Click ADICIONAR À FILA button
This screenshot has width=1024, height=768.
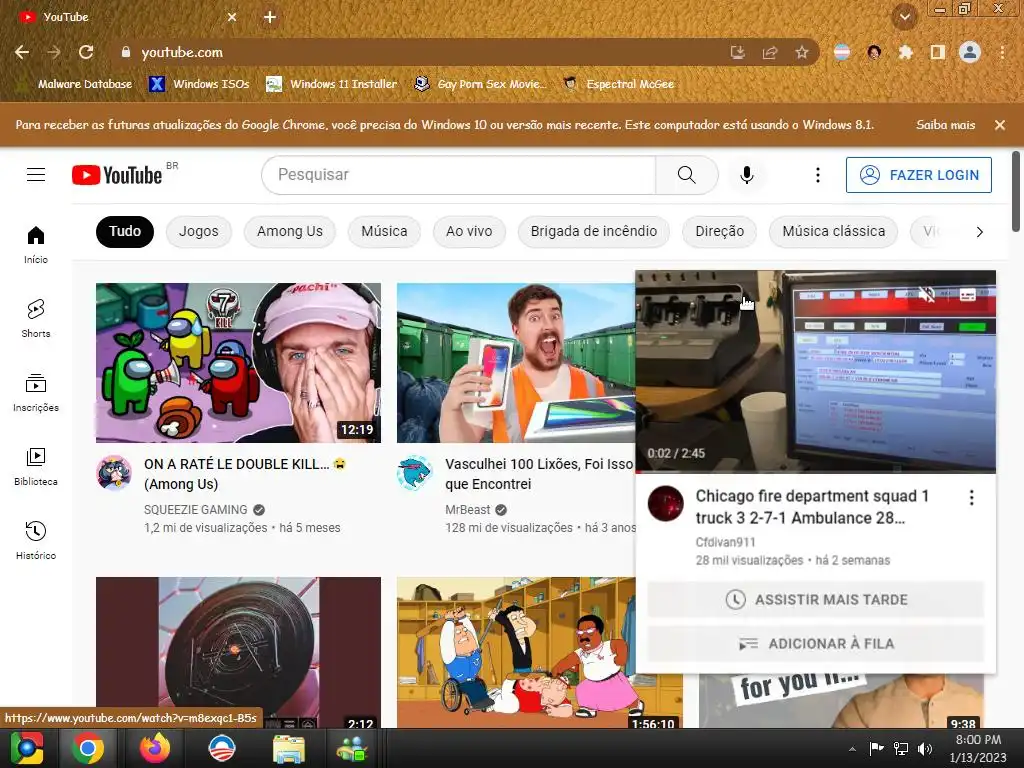pyautogui.click(x=816, y=644)
